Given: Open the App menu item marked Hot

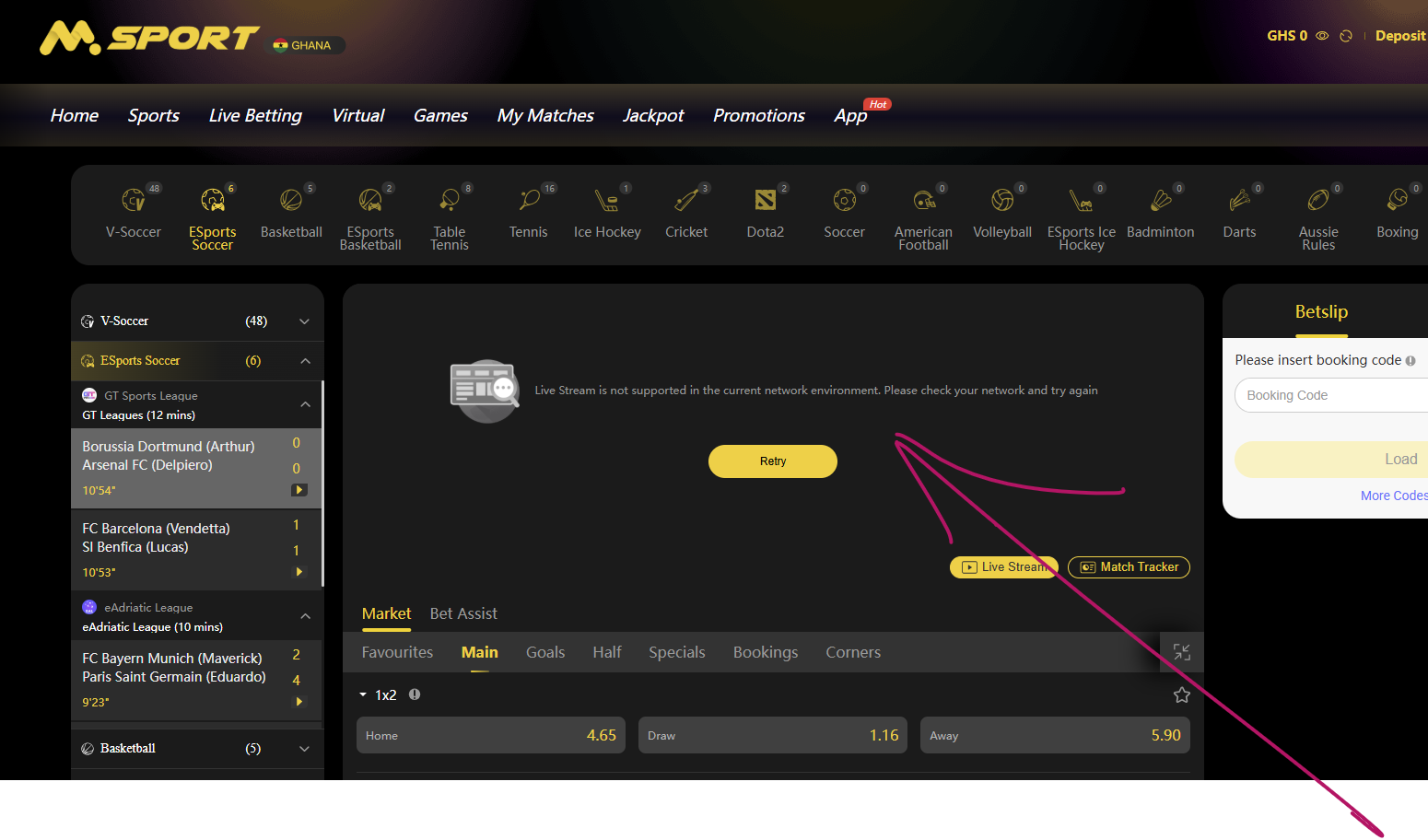Looking at the screenshot, I should click(x=851, y=115).
